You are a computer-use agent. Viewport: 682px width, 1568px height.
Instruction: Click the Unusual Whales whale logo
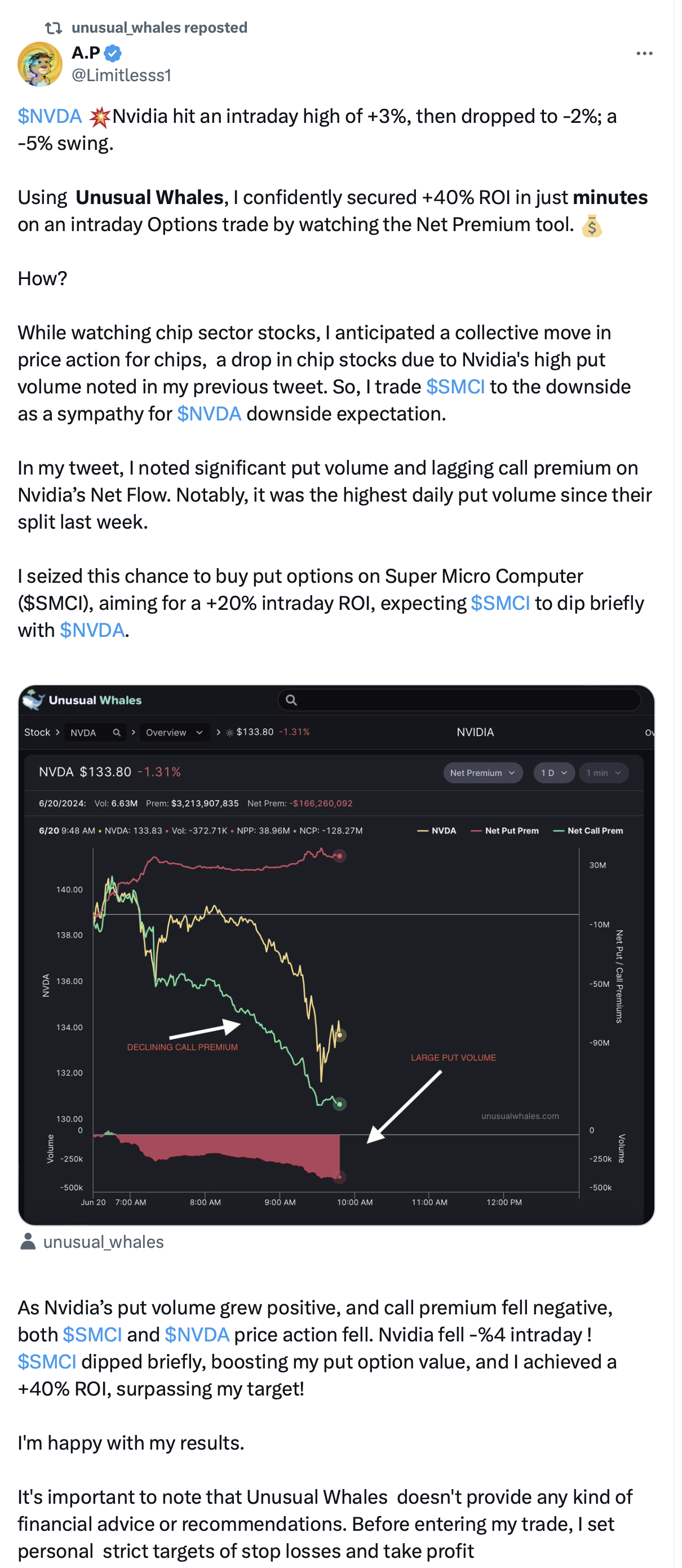click(x=33, y=700)
